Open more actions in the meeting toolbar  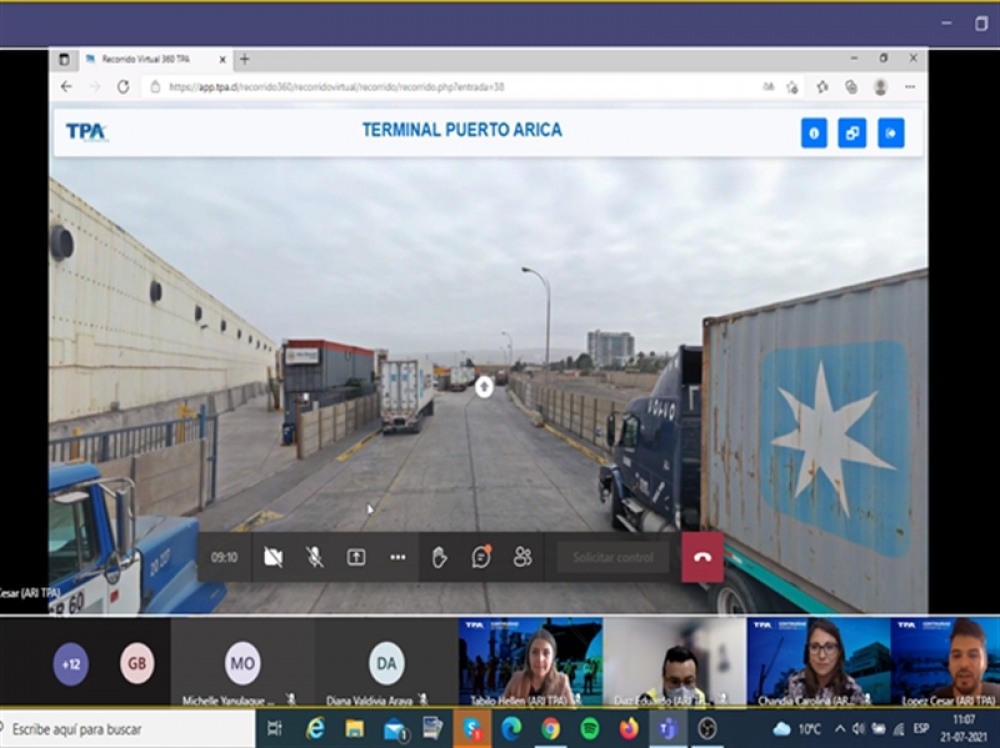click(x=397, y=557)
